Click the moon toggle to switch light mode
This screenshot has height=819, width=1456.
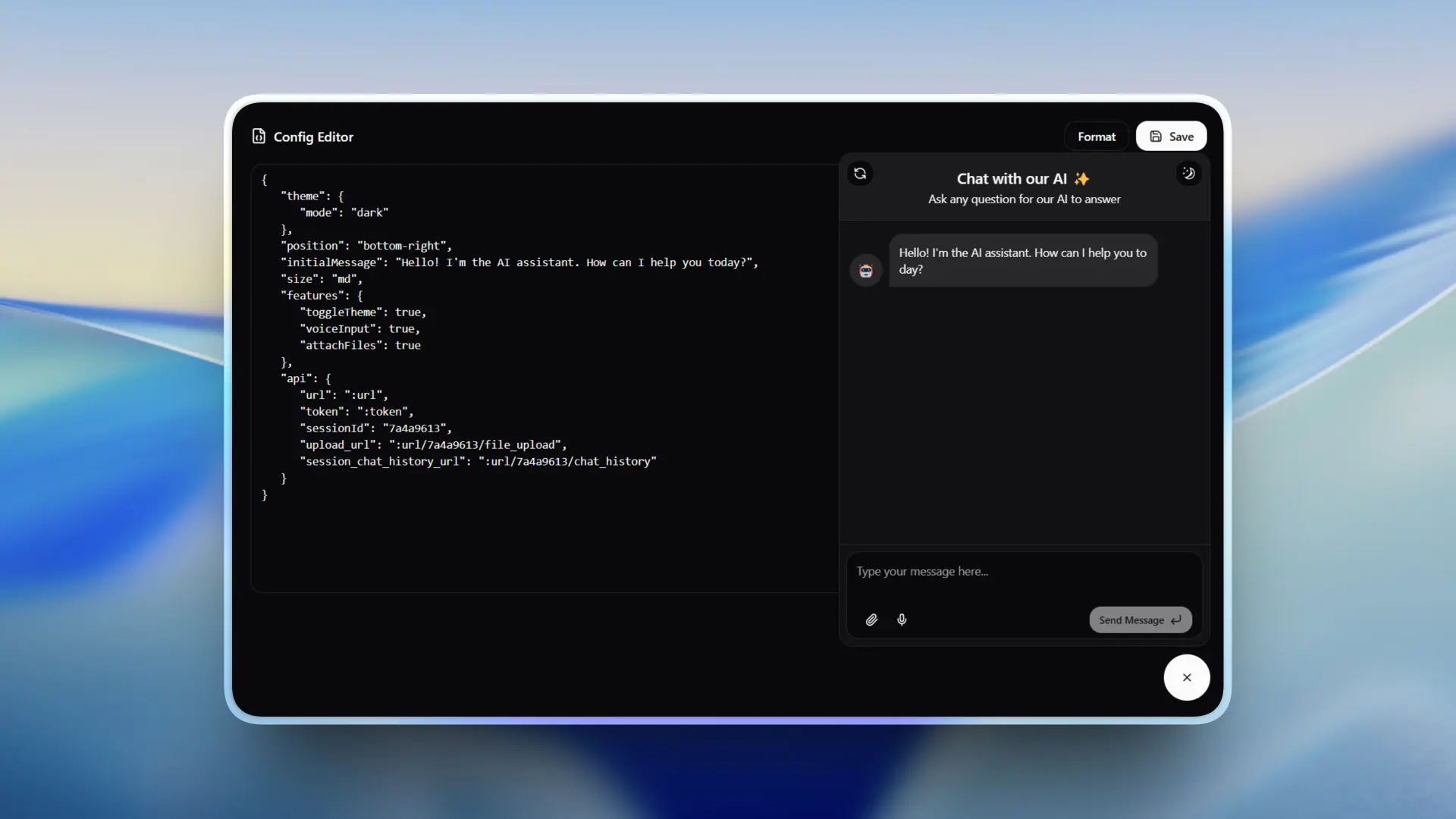pos(1188,173)
